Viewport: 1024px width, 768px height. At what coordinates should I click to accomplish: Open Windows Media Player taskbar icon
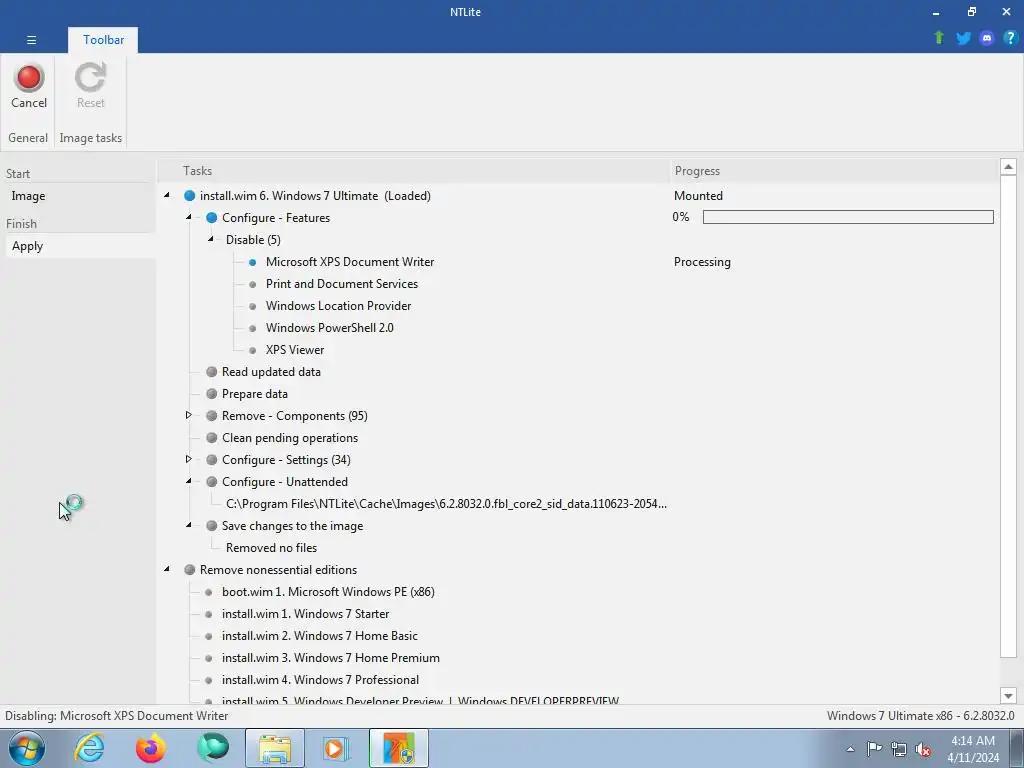click(x=336, y=748)
